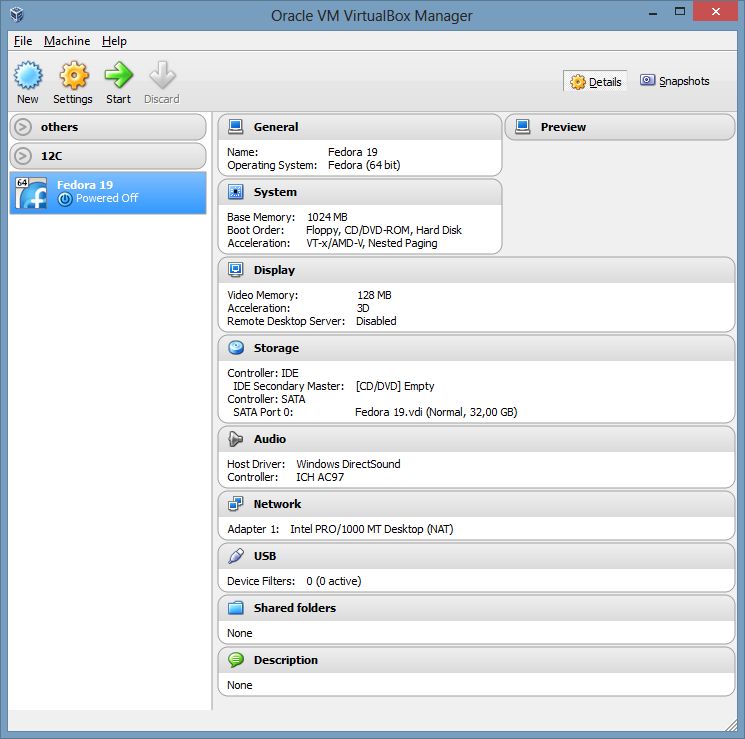745x739 pixels.
Task: Maximize the VirtualBox Manager window
Action: [x=680, y=11]
